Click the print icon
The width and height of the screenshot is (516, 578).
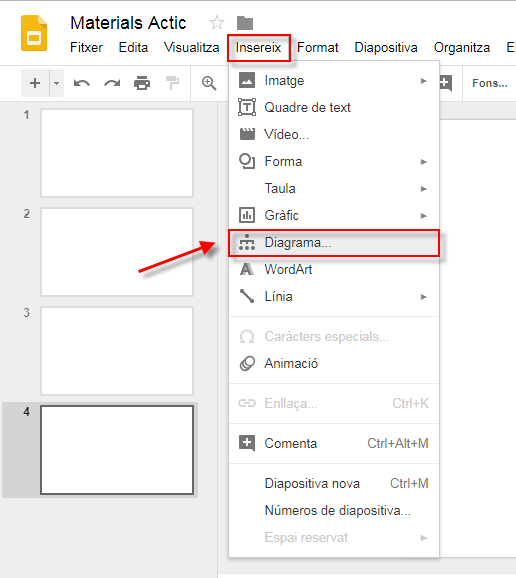(x=142, y=83)
